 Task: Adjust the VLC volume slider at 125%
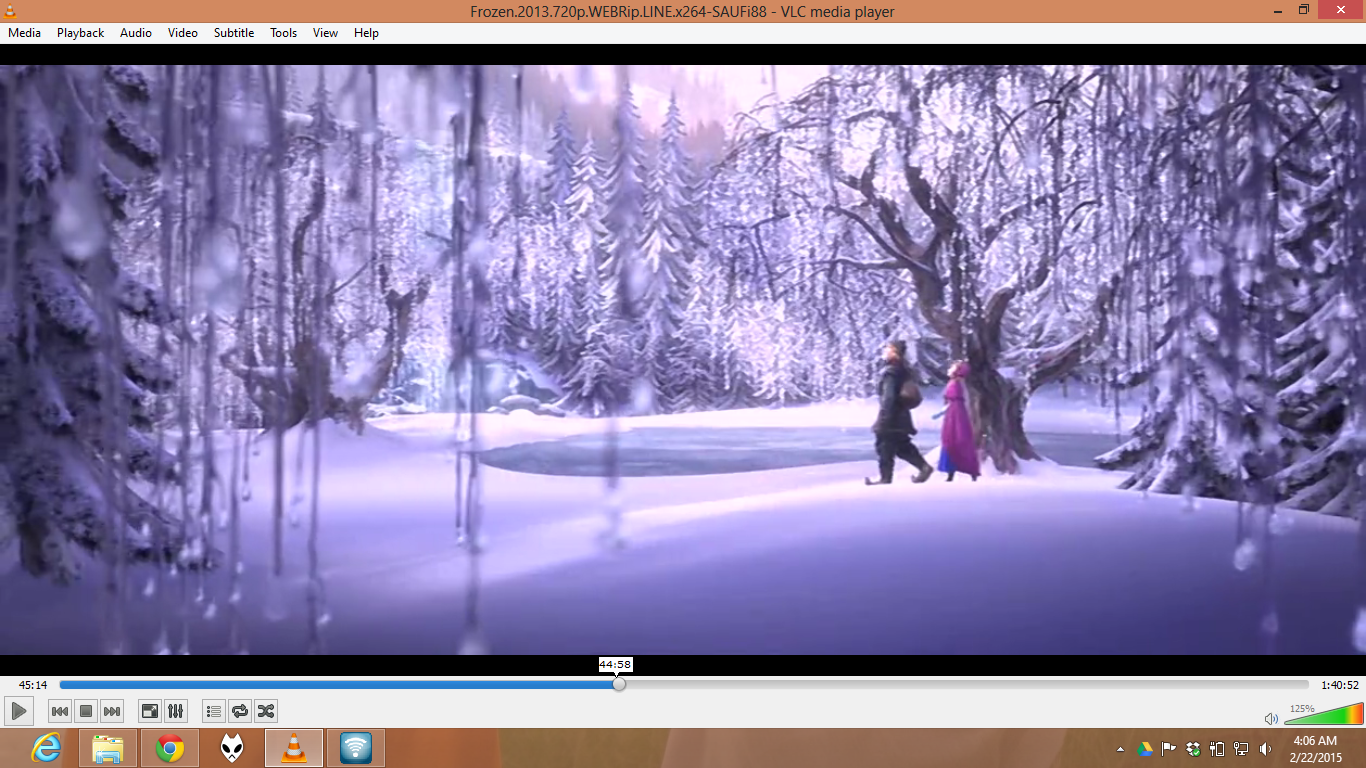pyautogui.click(x=1323, y=713)
